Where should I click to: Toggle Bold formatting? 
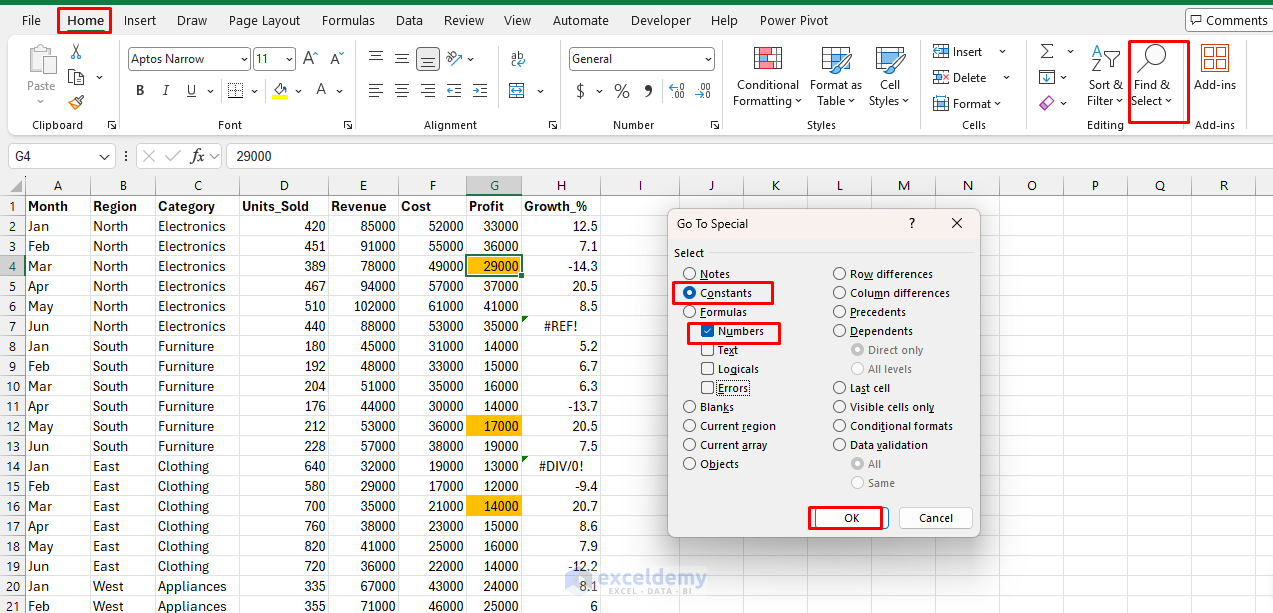[x=140, y=91]
